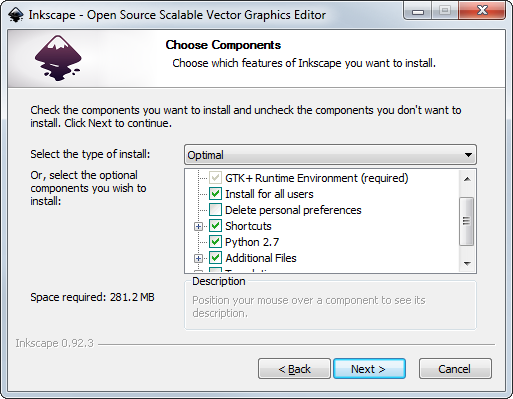Uncheck the Shortcuts component
Viewport: 513px width, 399px height.
215,226
